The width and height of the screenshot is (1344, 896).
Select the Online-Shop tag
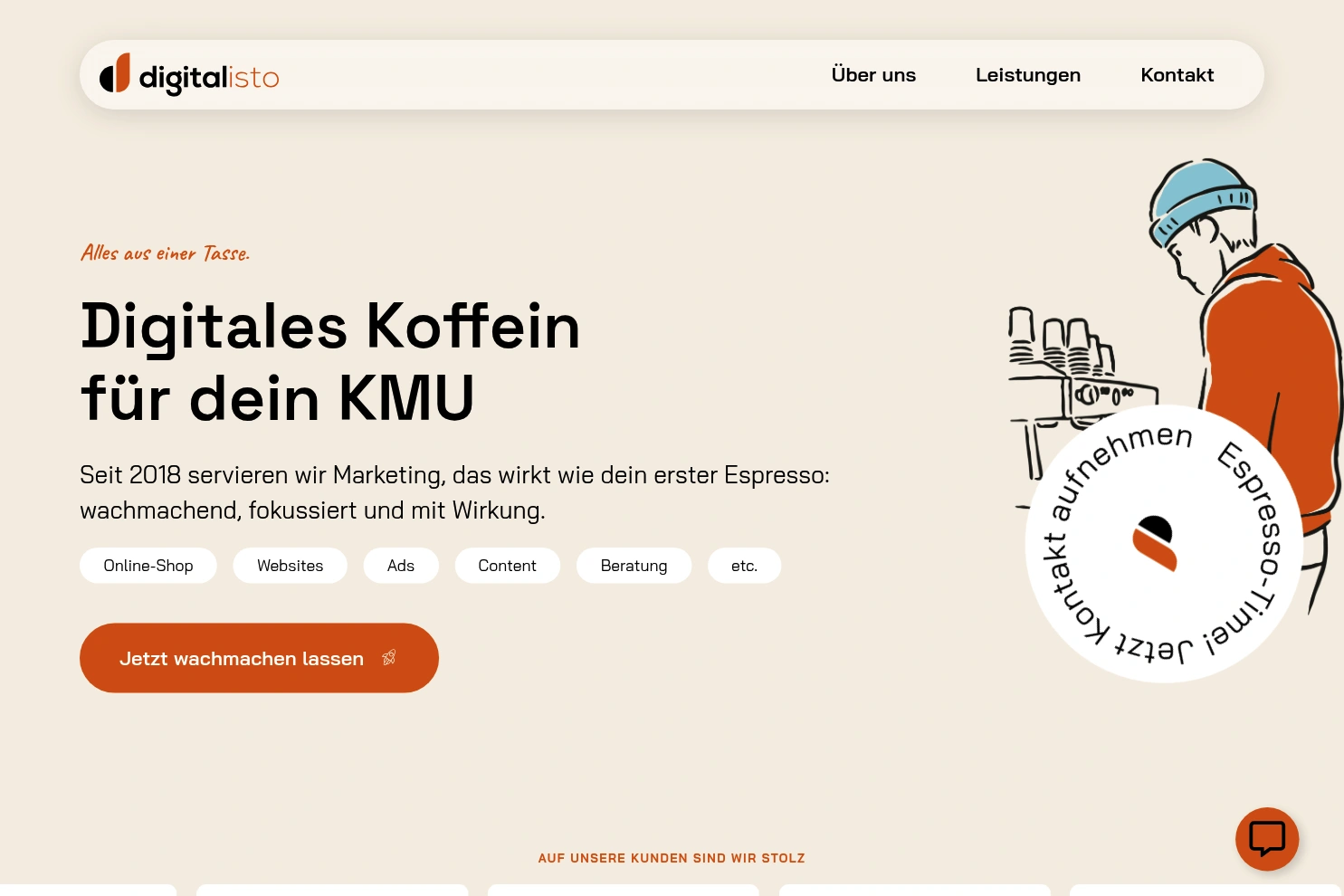148,565
